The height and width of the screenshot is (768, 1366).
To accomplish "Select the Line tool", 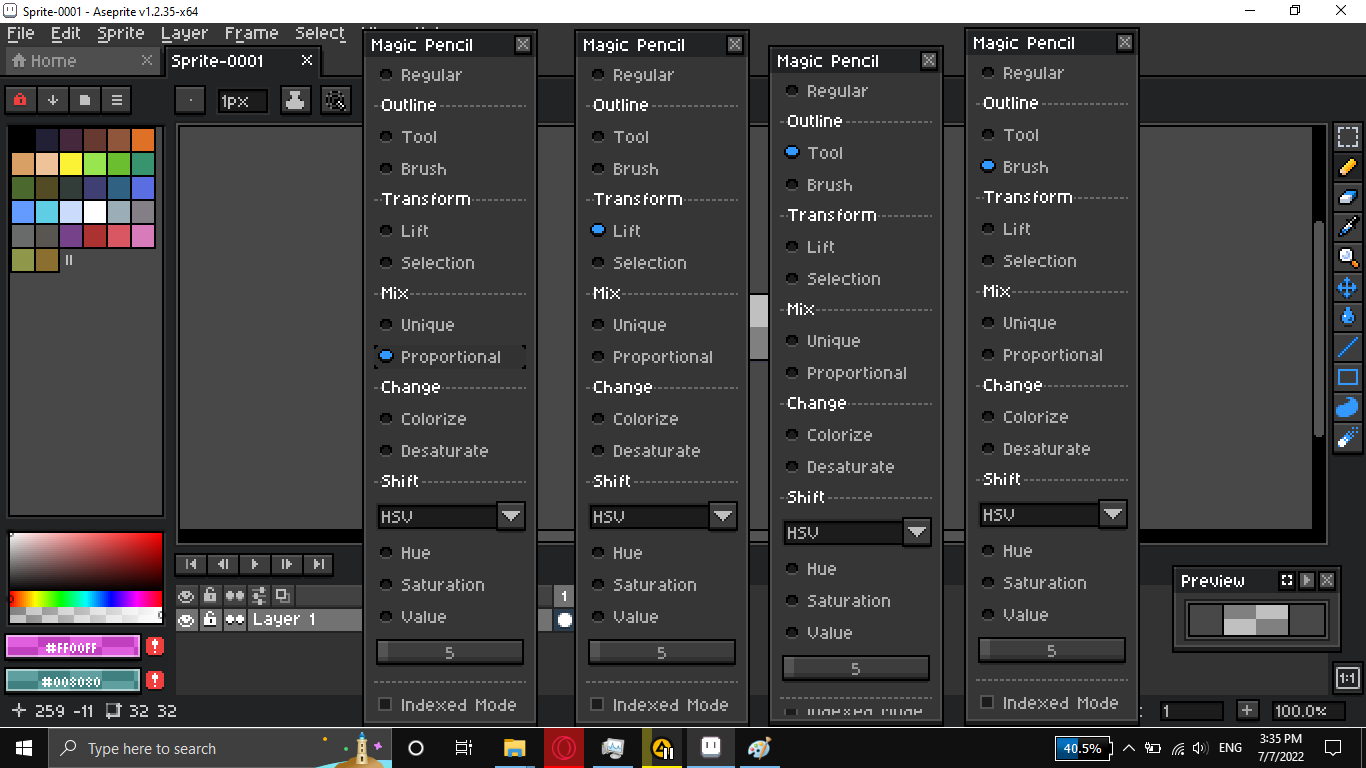I will [x=1347, y=347].
